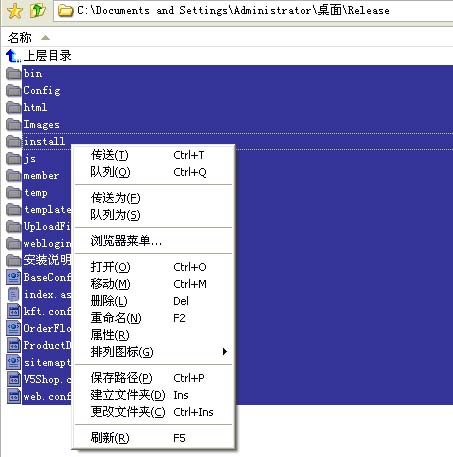Select the sitemap file icon
Image resolution: width=453 pixels, height=457 pixels.
coord(14,362)
